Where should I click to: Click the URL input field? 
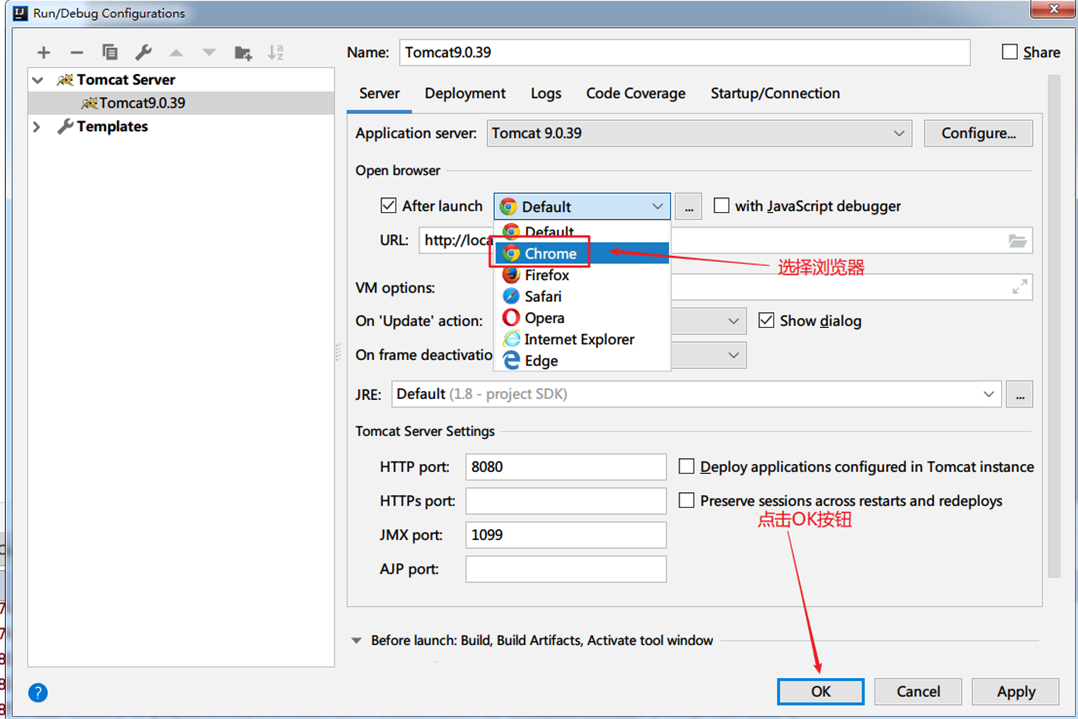(x=725, y=241)
